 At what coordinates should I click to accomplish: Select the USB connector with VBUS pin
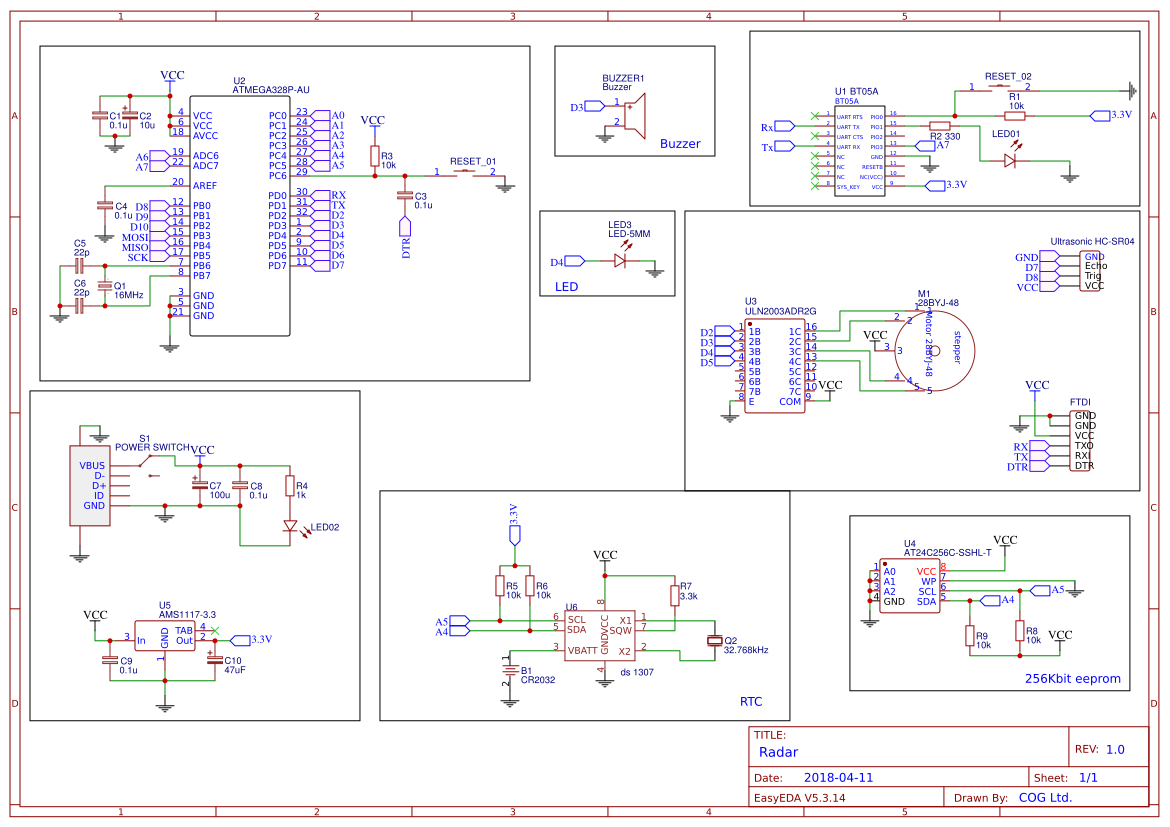pyautogui.click(x=90, y=486)
